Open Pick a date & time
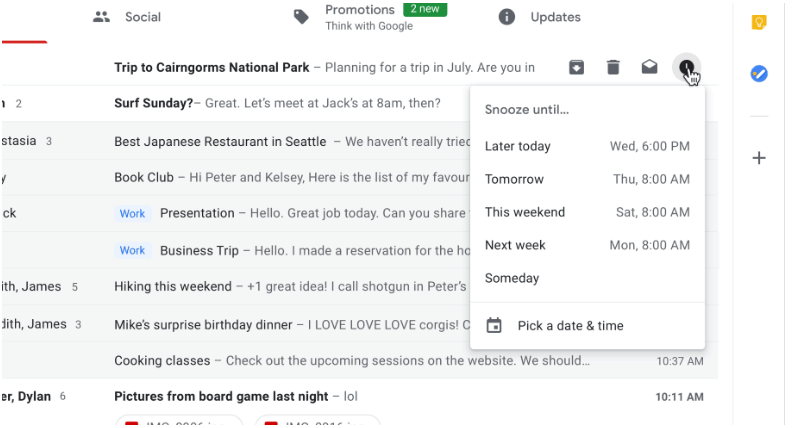 [x=587, y=325]
